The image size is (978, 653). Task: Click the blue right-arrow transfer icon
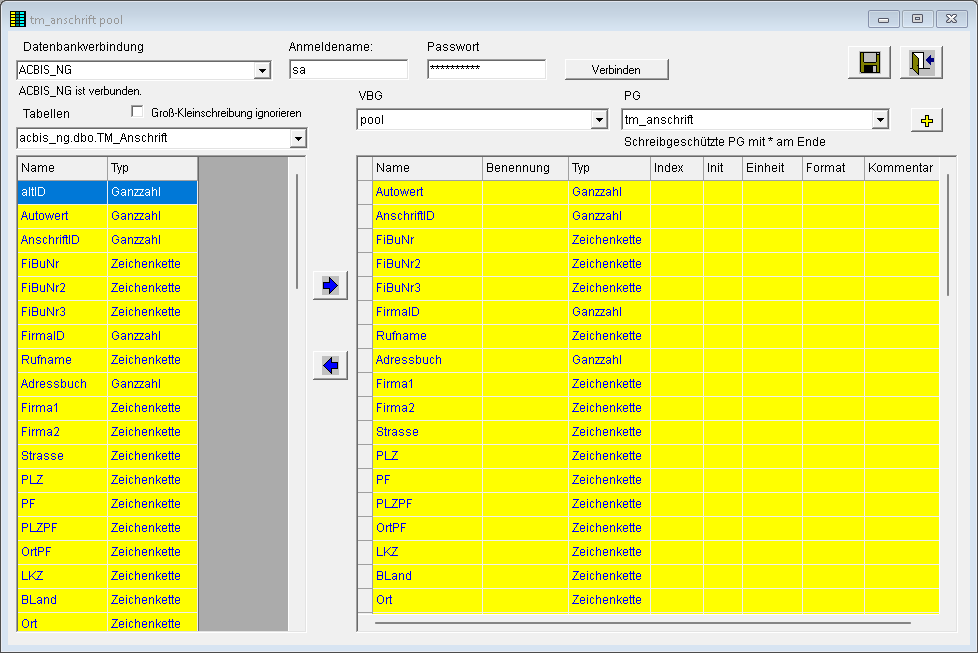pos(329,284)
